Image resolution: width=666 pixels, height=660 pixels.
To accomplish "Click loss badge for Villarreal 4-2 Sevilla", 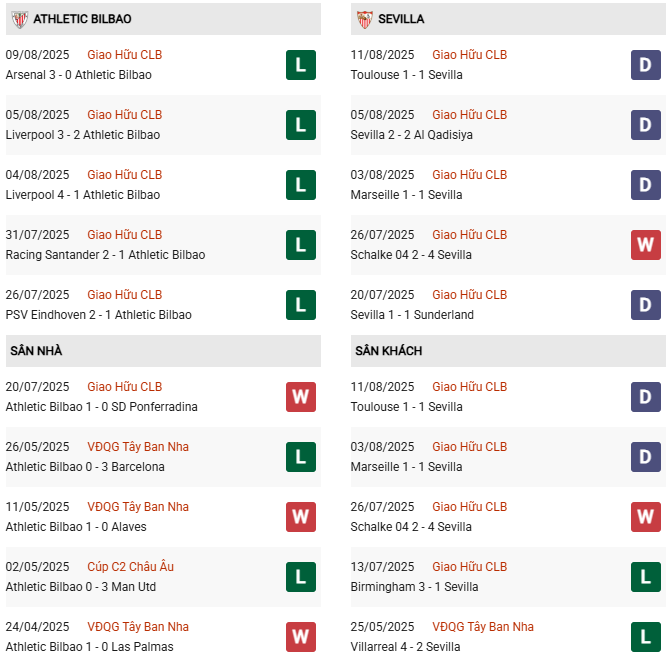I will (x=646, y=637).
